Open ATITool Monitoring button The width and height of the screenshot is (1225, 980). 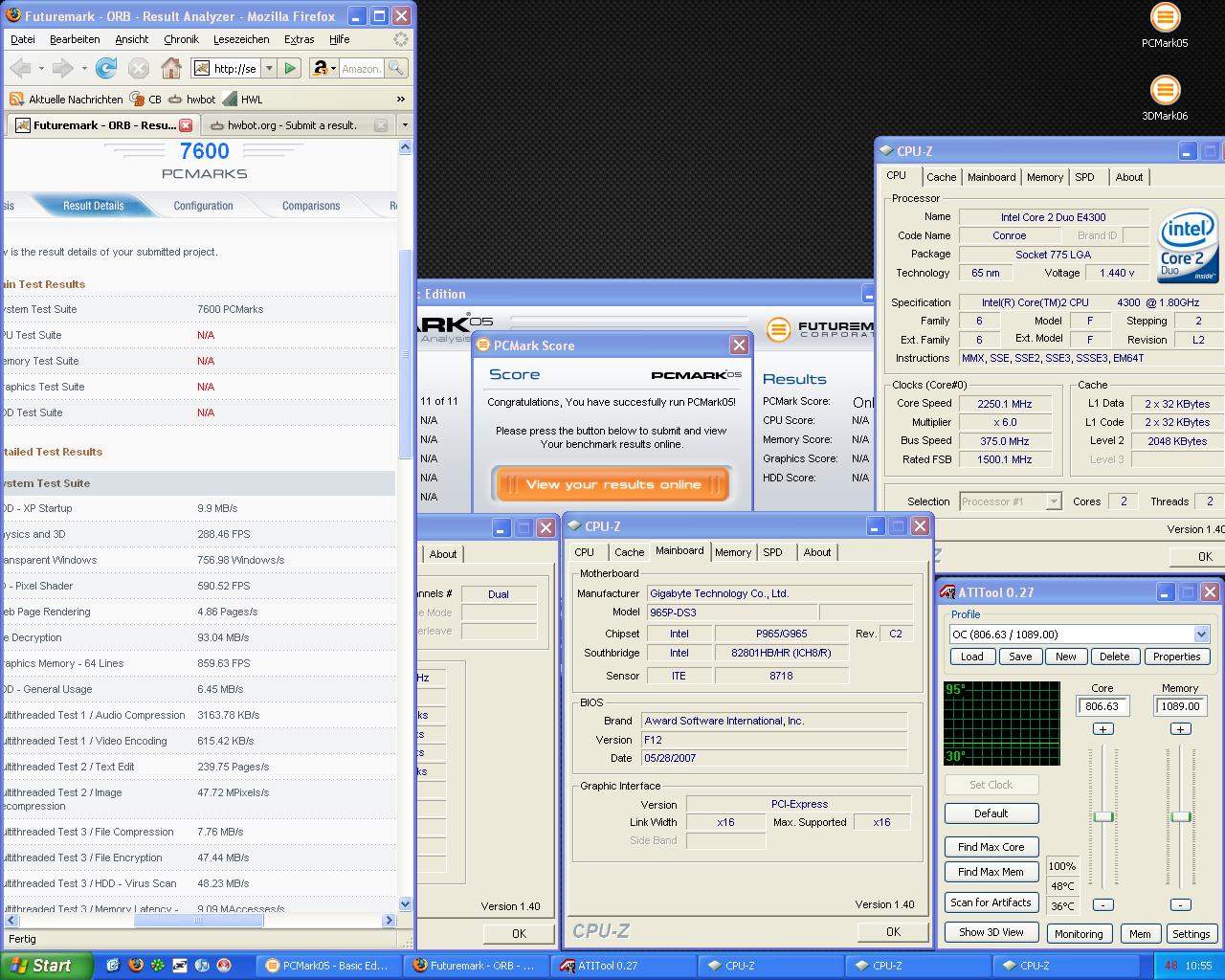pyautogui.click(x=1079, y=934)
